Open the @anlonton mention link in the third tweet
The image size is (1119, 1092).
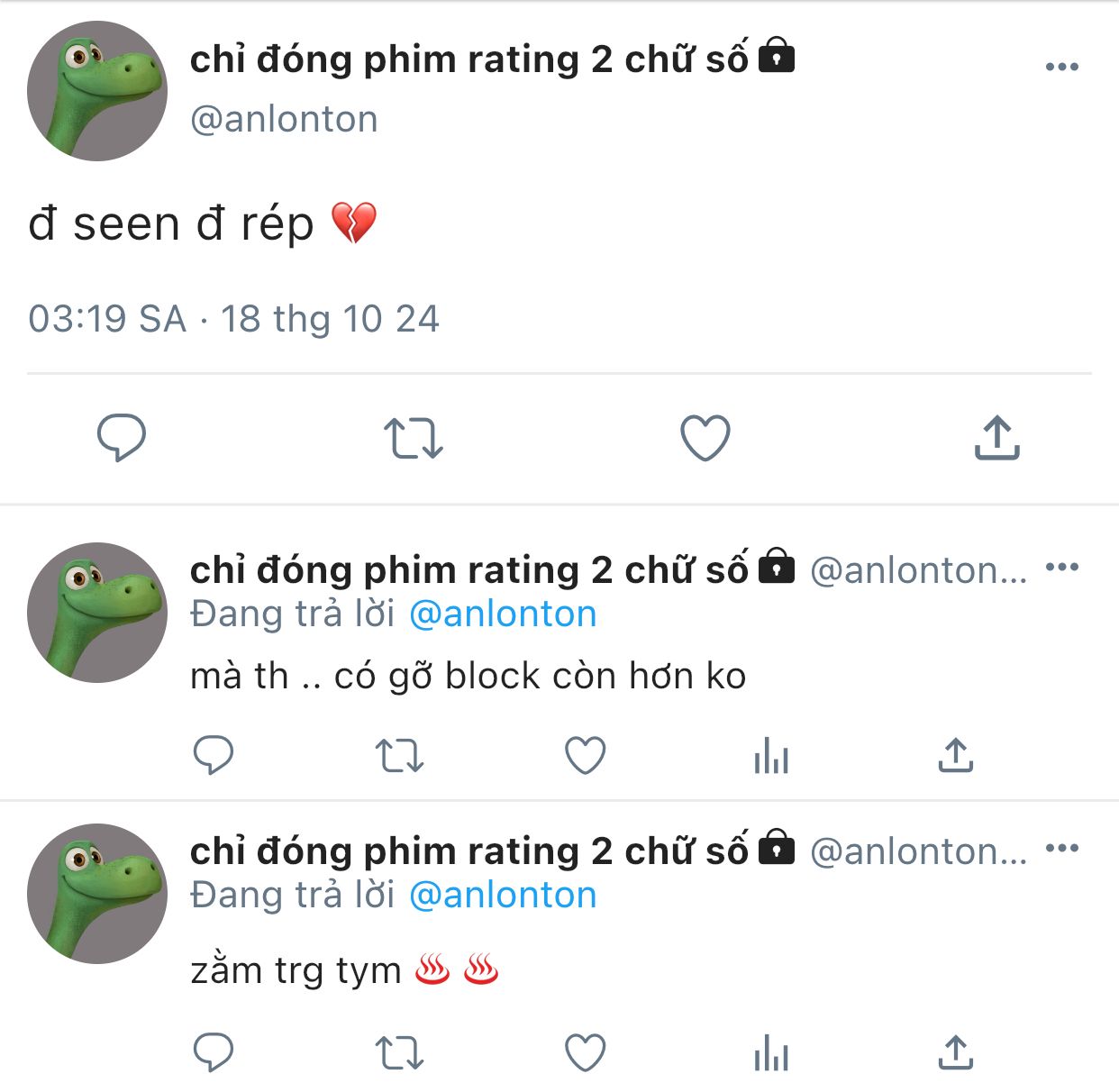click(x=503, y=896)
